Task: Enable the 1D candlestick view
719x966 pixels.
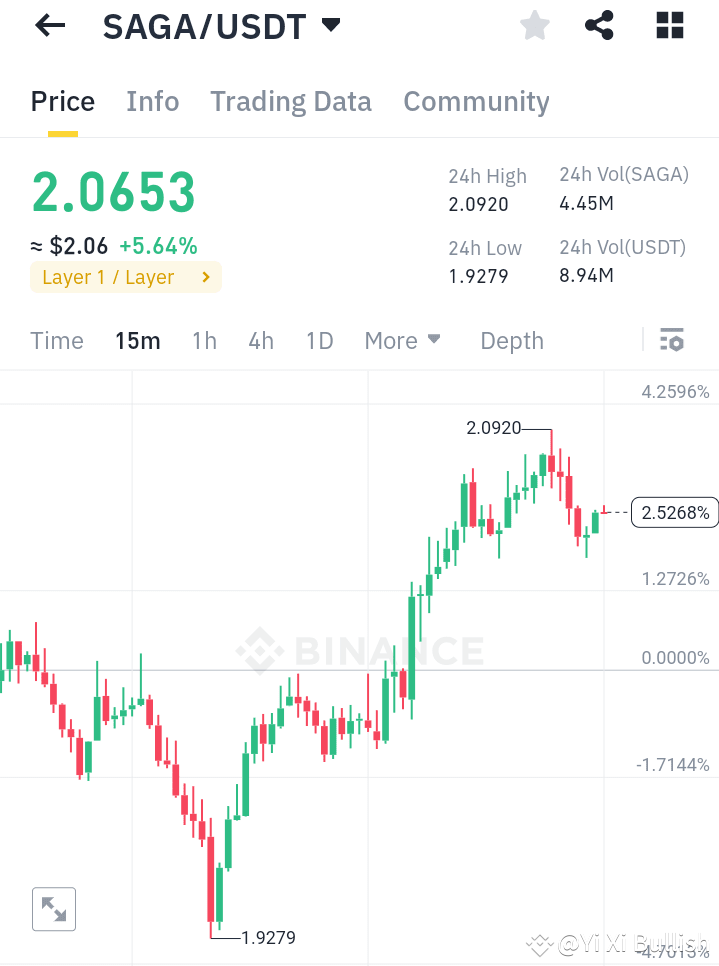Action: point(319,340)
